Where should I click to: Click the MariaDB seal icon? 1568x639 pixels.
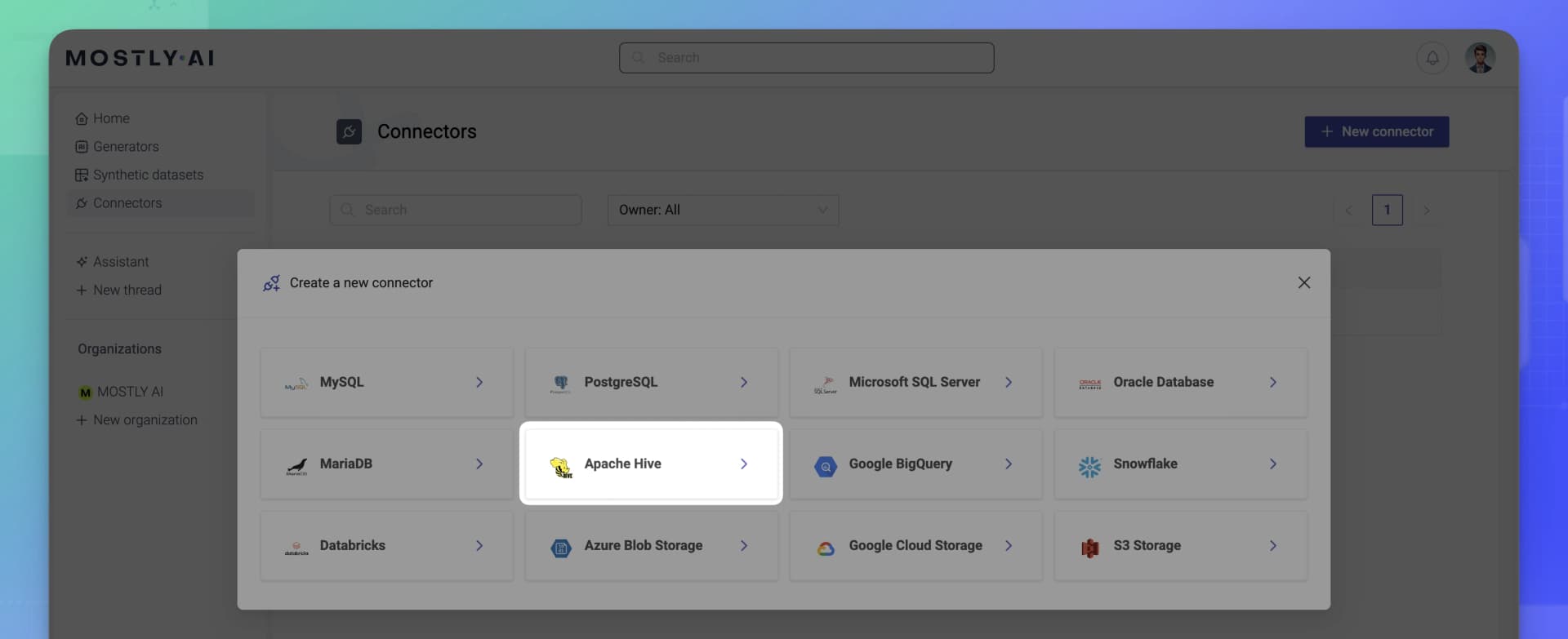tap(296, 465)
